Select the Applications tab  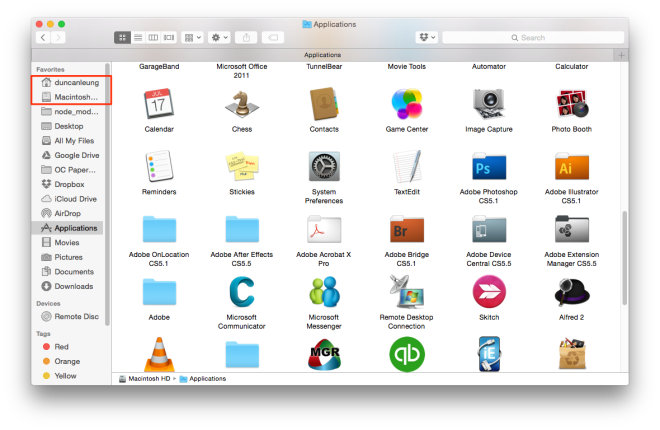(322, 55)
